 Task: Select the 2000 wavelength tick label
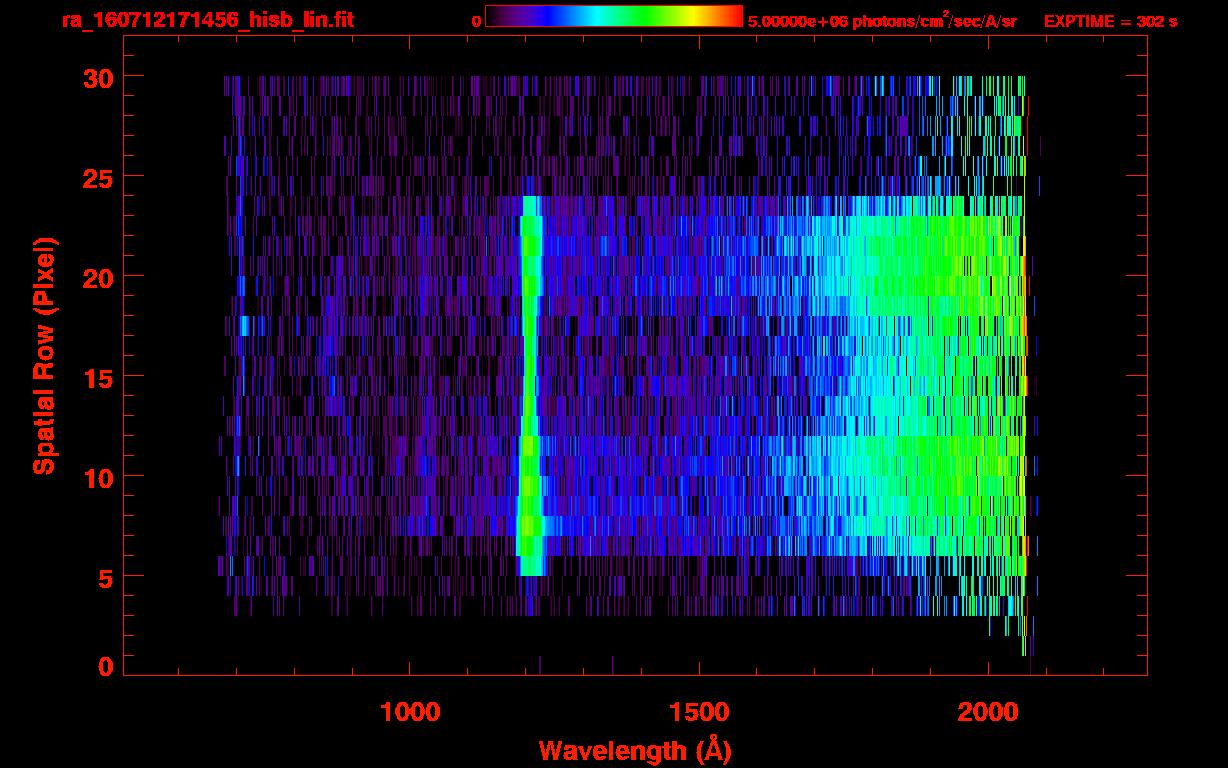pos(987,712)
